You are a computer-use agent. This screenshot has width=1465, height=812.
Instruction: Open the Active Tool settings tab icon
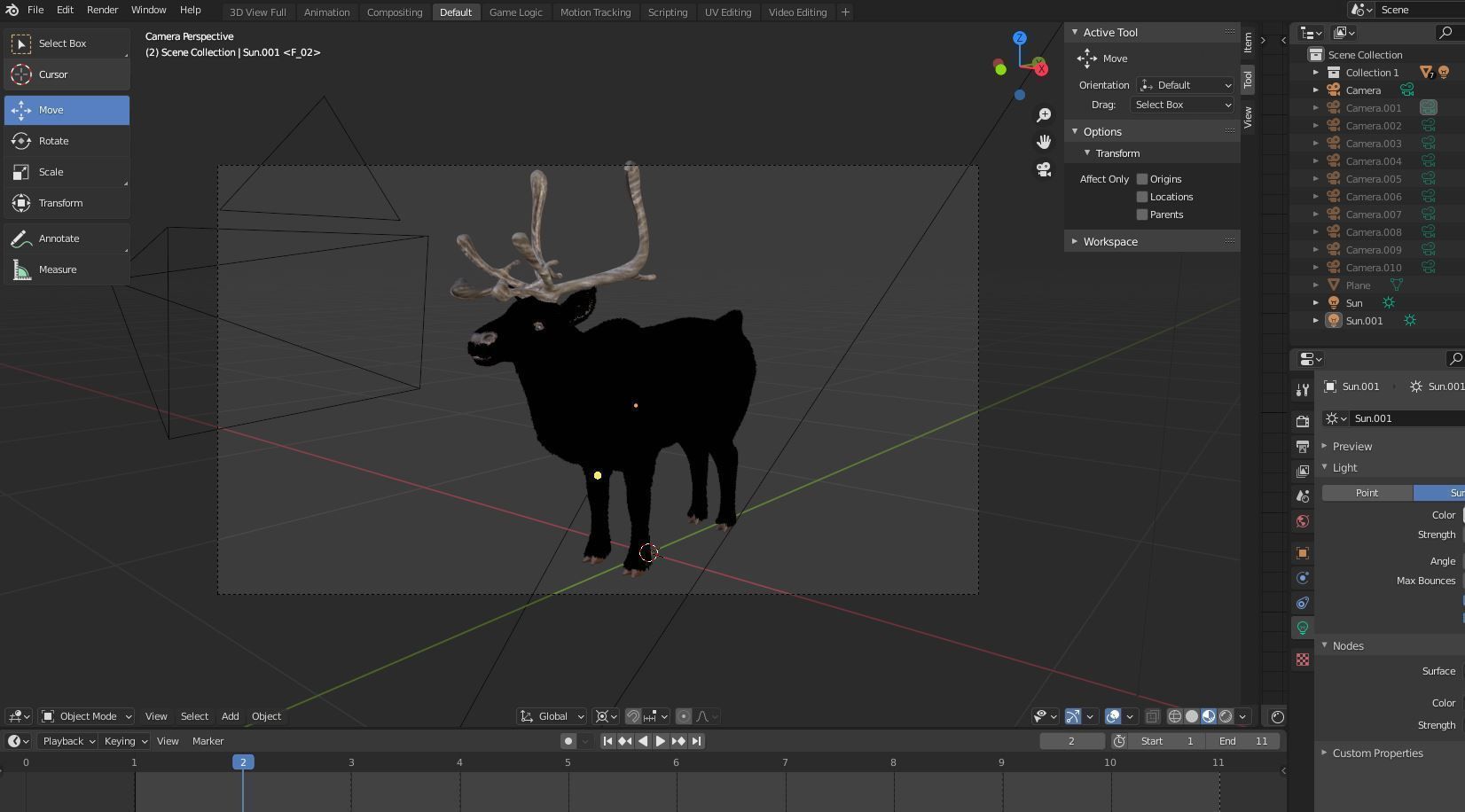pyautogui.click(x=1303, y=390)
